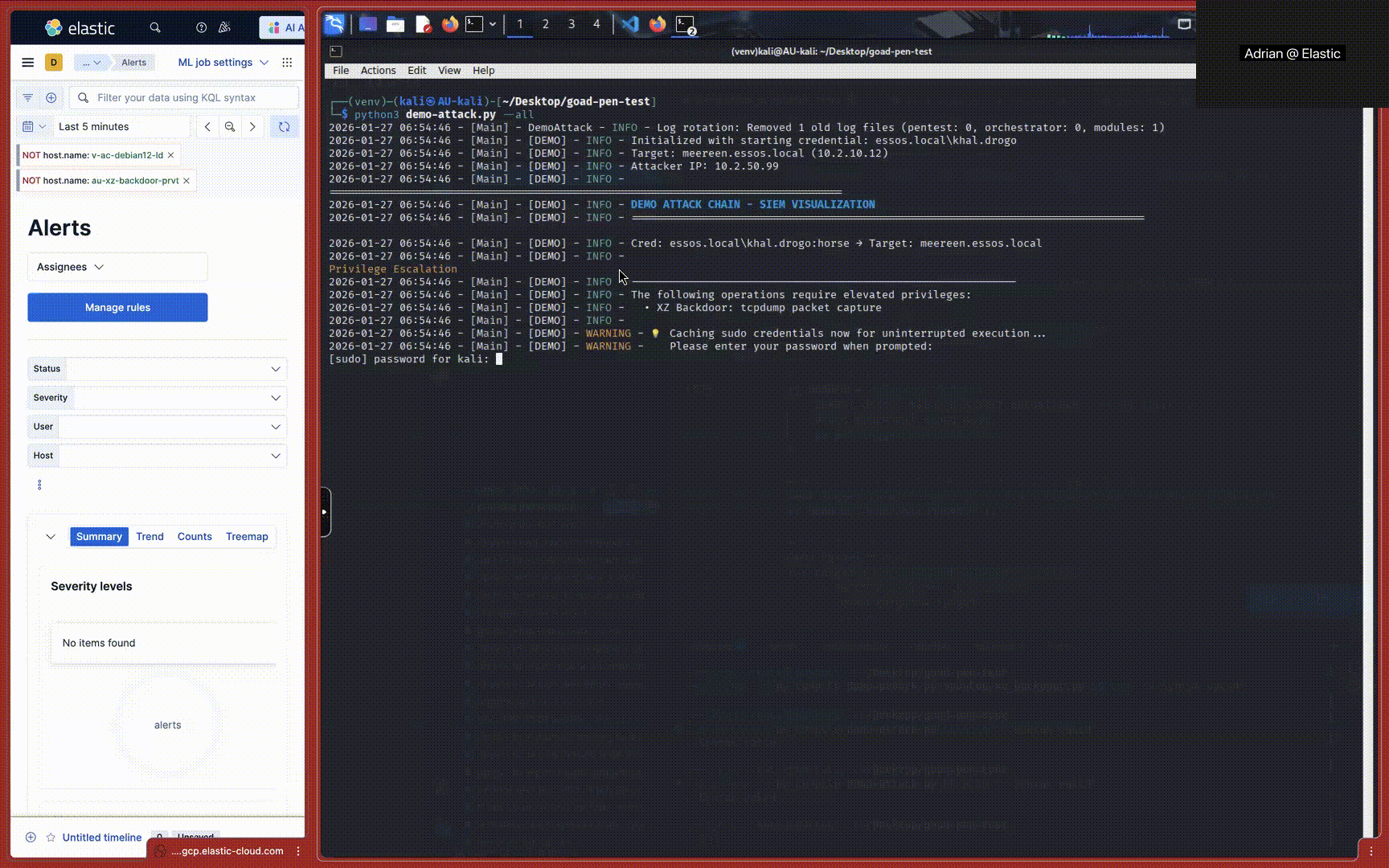1389x868 pixels.
Task: Switch to workspace 2
Action: point(546,24)
